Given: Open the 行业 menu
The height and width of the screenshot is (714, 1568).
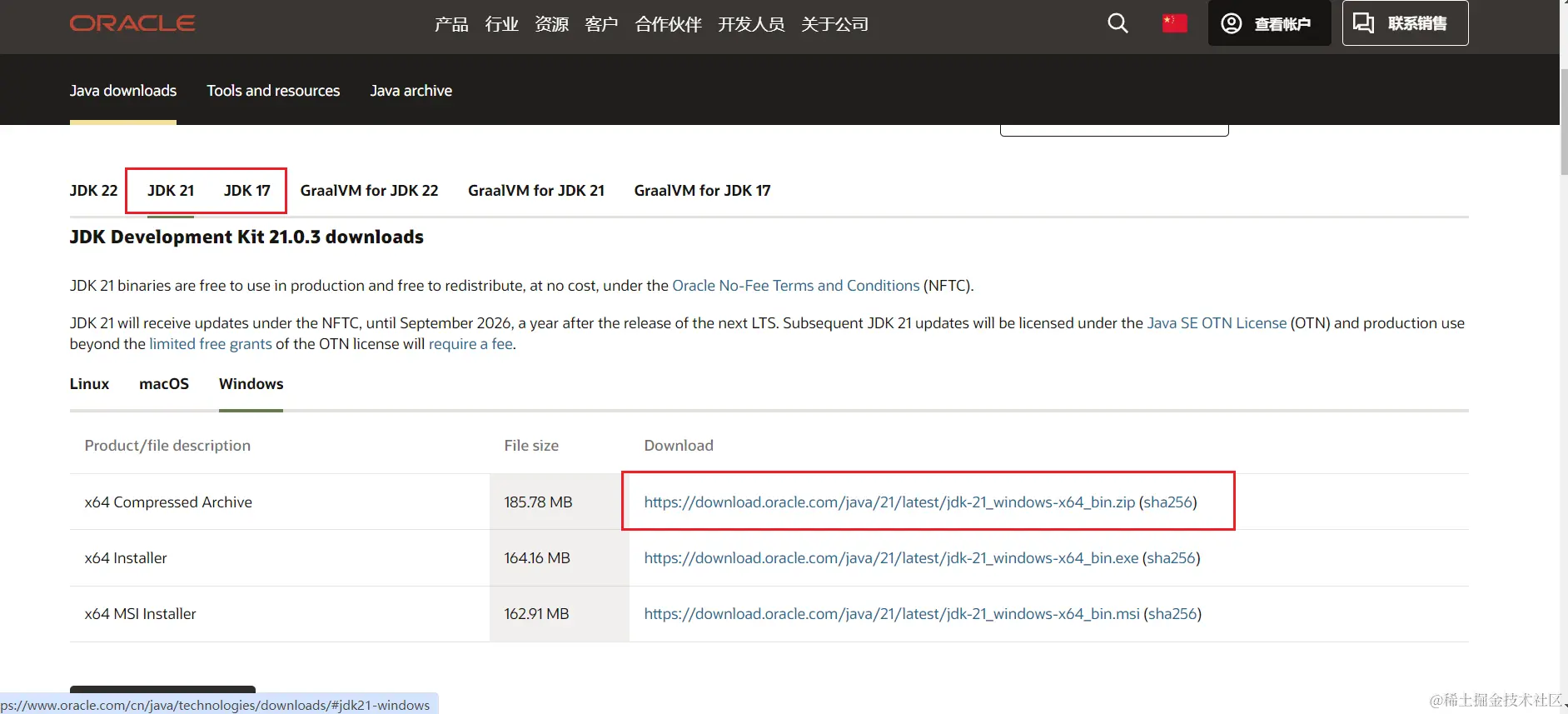Looking at the screenshot, I should (x=501, y=24).
